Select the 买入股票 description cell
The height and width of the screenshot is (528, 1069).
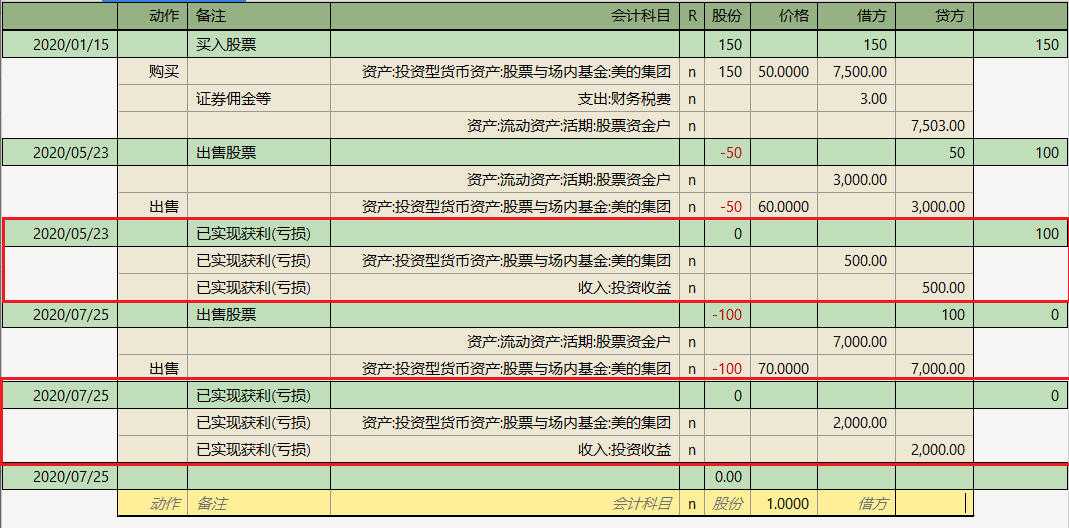tap(226, 45)
